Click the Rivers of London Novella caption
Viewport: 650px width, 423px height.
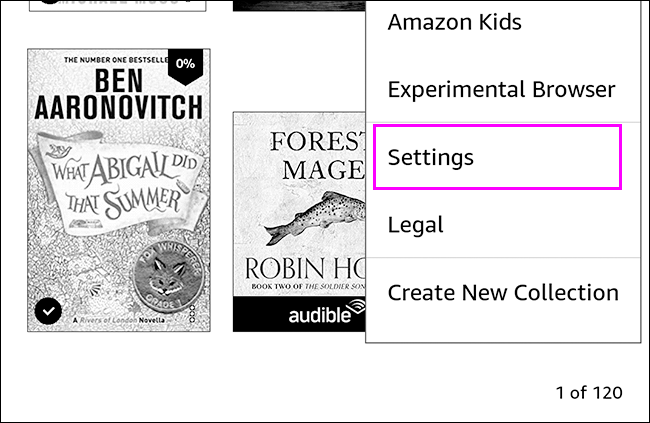pos(120,318)
